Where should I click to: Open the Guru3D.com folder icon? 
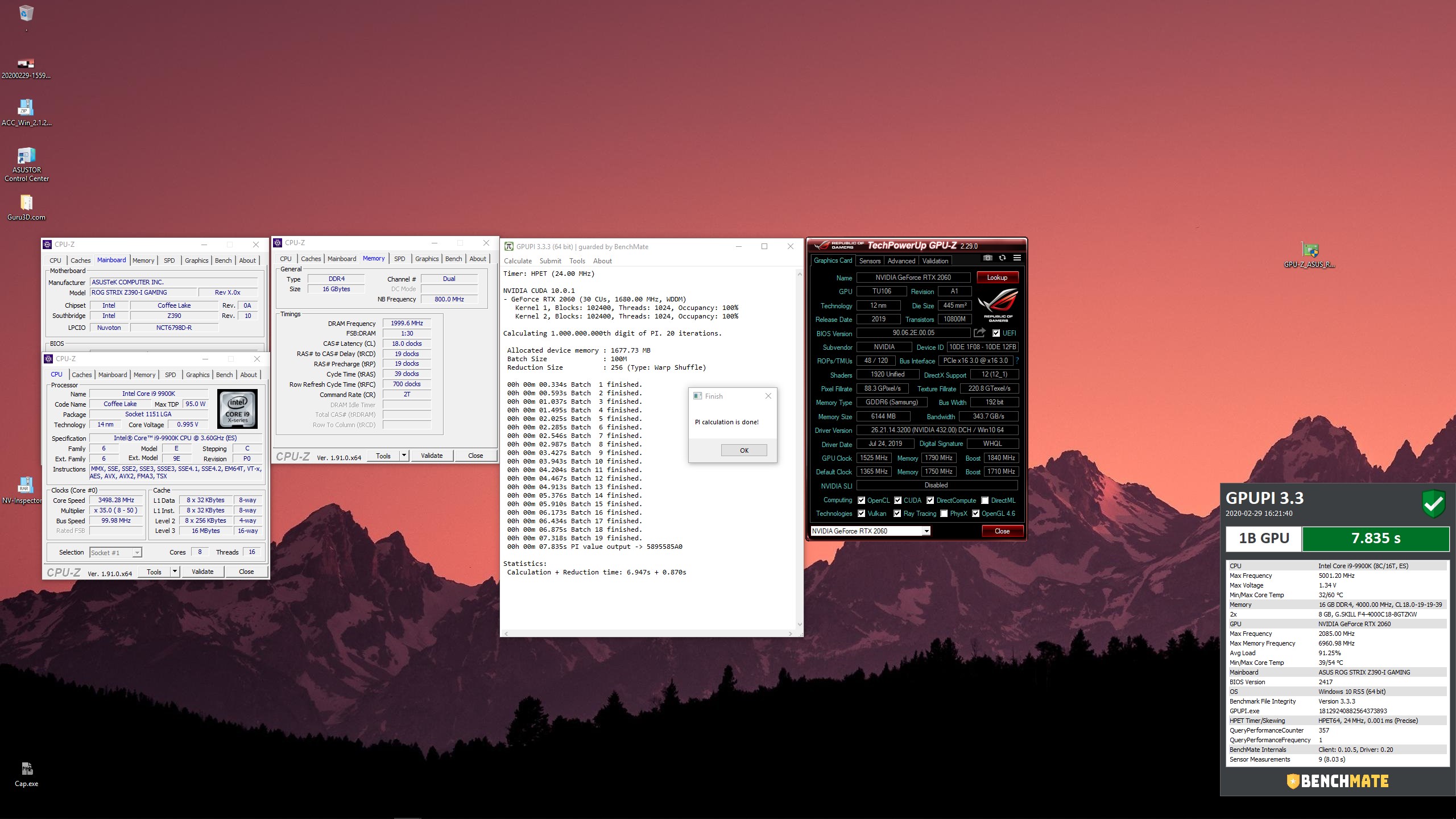click(26, 202)
